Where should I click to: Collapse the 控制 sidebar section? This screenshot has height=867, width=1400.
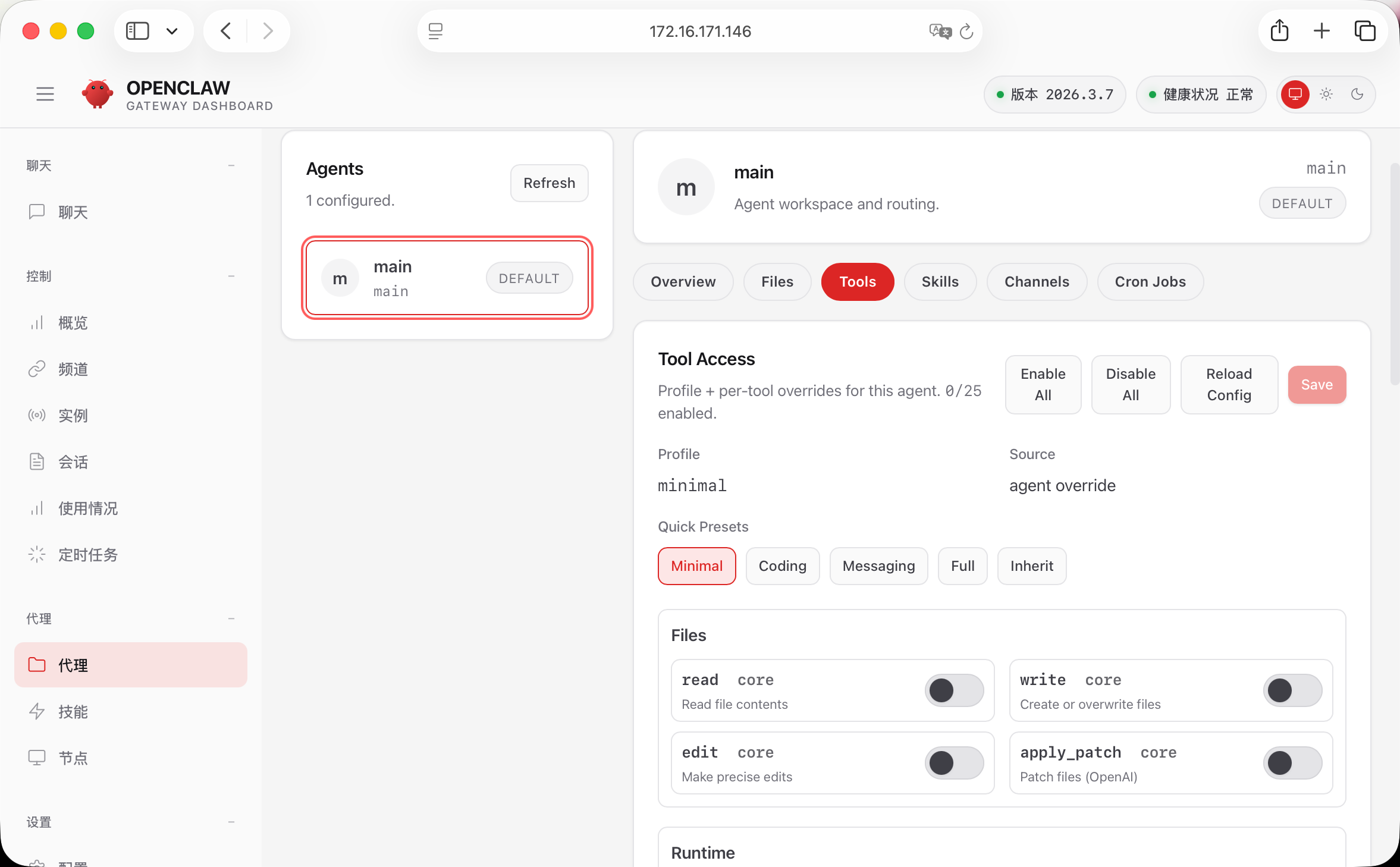point(231,276)
